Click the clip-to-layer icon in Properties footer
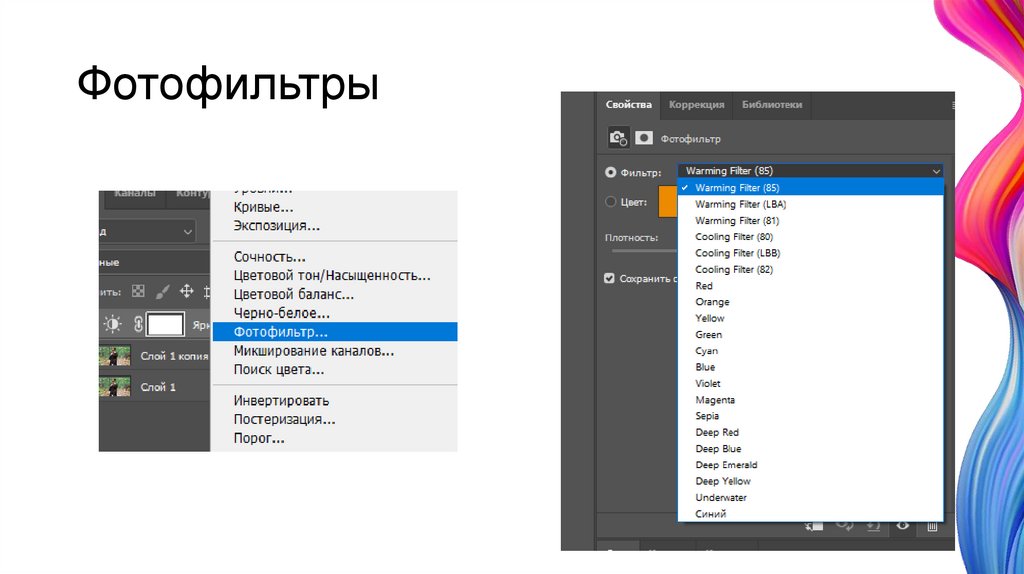Screen dimensions: 1024x574 pos(814,526)
